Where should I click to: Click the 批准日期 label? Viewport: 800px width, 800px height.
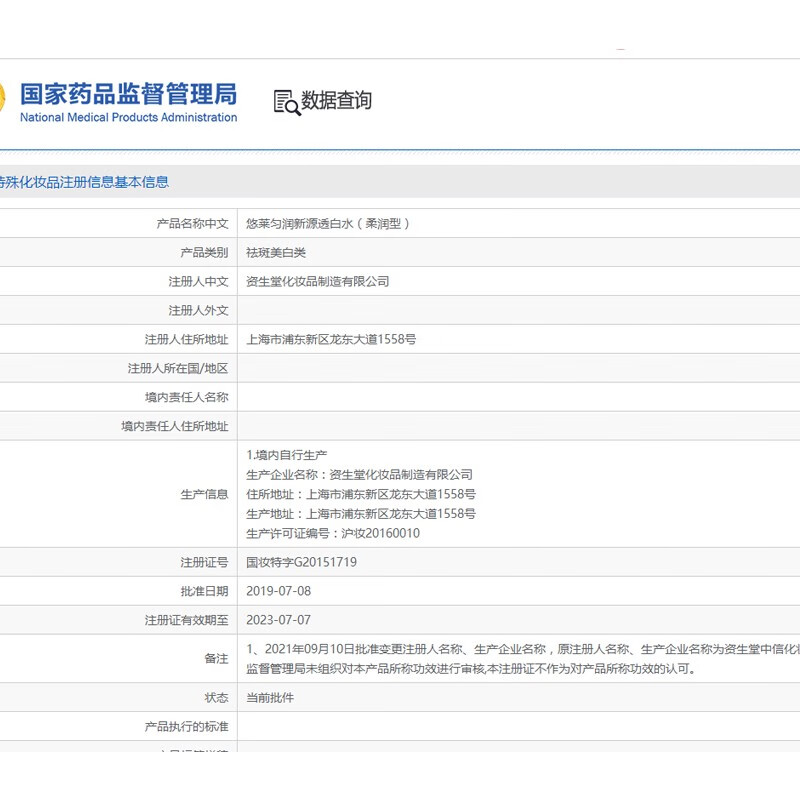tap(204, 592)
